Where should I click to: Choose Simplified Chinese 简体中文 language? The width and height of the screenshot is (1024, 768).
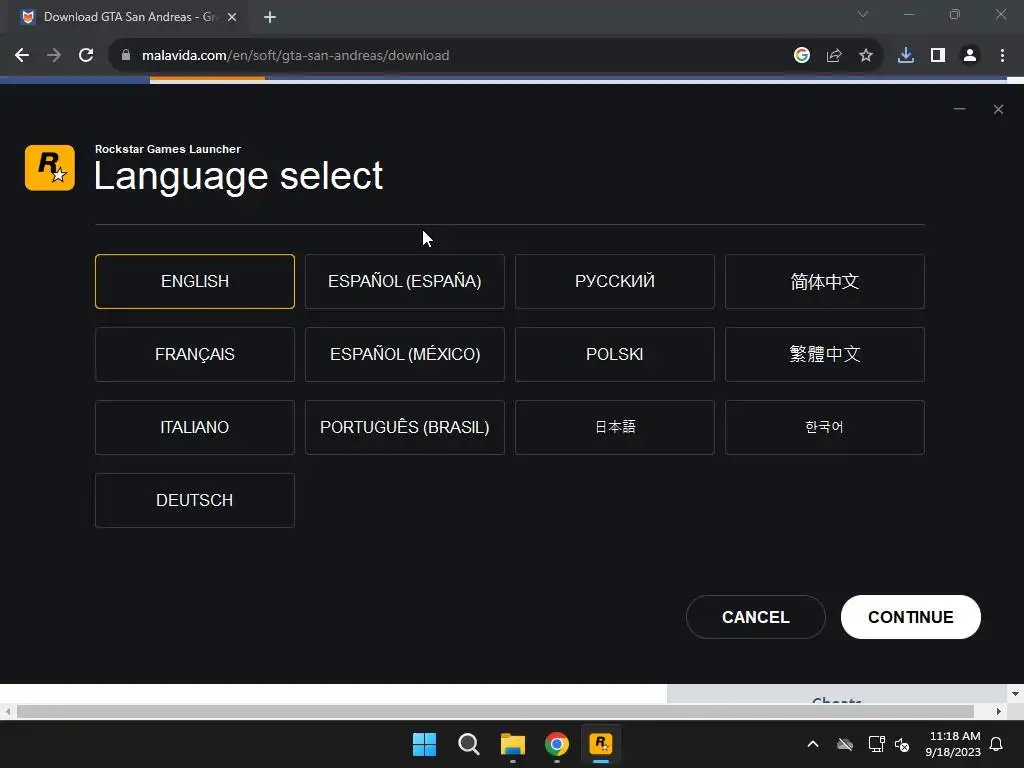825,281
